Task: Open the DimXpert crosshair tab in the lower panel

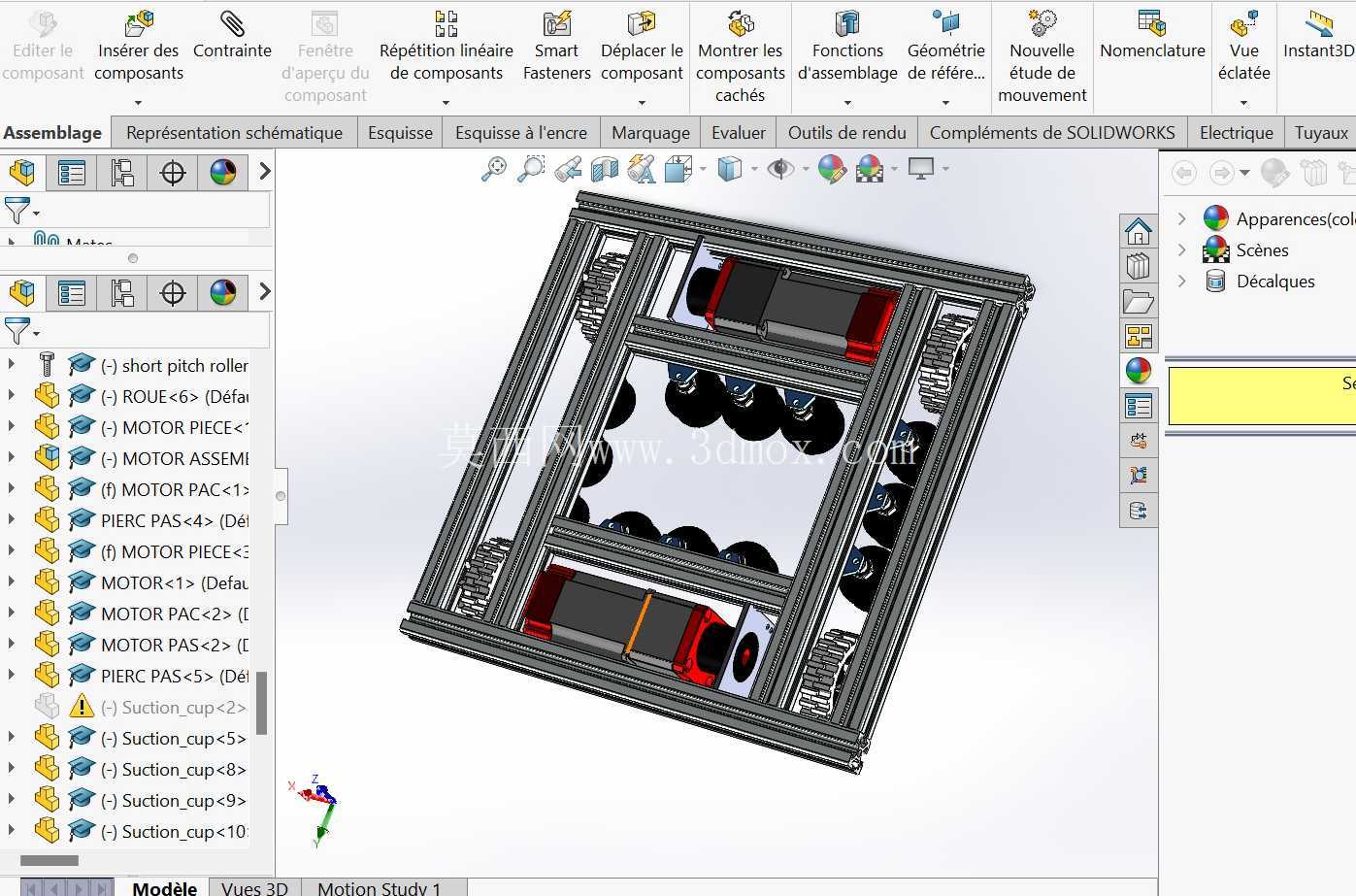Action: click(x=173, y=293)
